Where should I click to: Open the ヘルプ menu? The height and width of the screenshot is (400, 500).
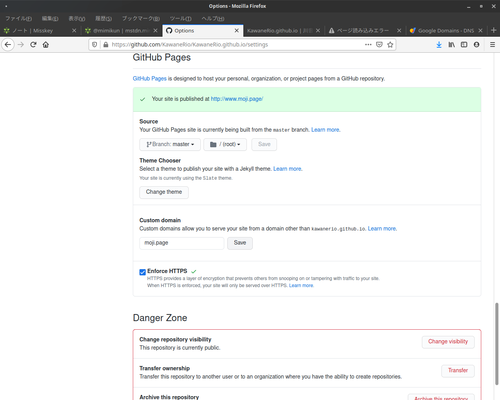click(213, 18)
